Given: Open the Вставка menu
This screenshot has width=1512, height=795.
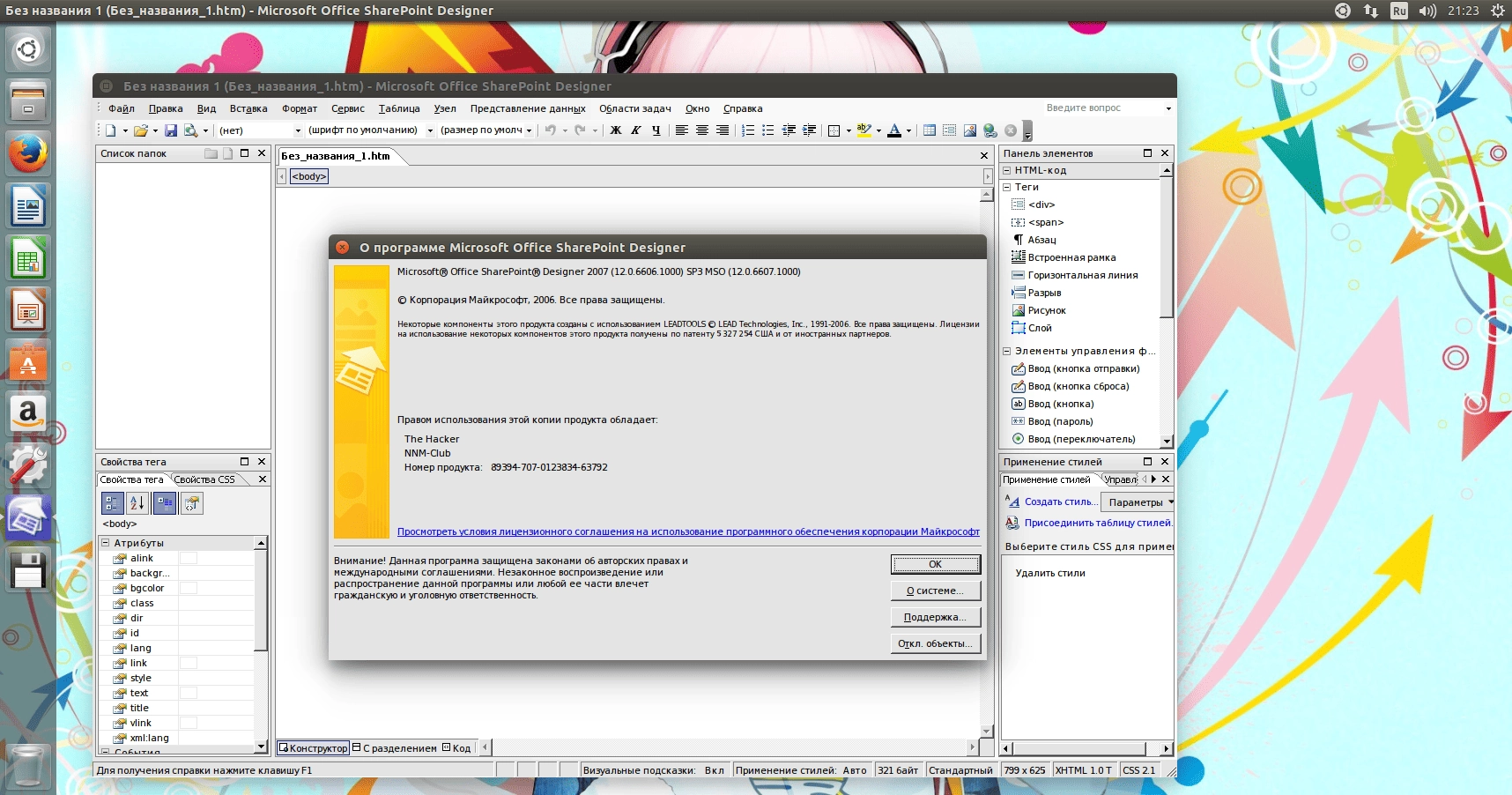Looking at the screenshot, I should click(248, 109).
